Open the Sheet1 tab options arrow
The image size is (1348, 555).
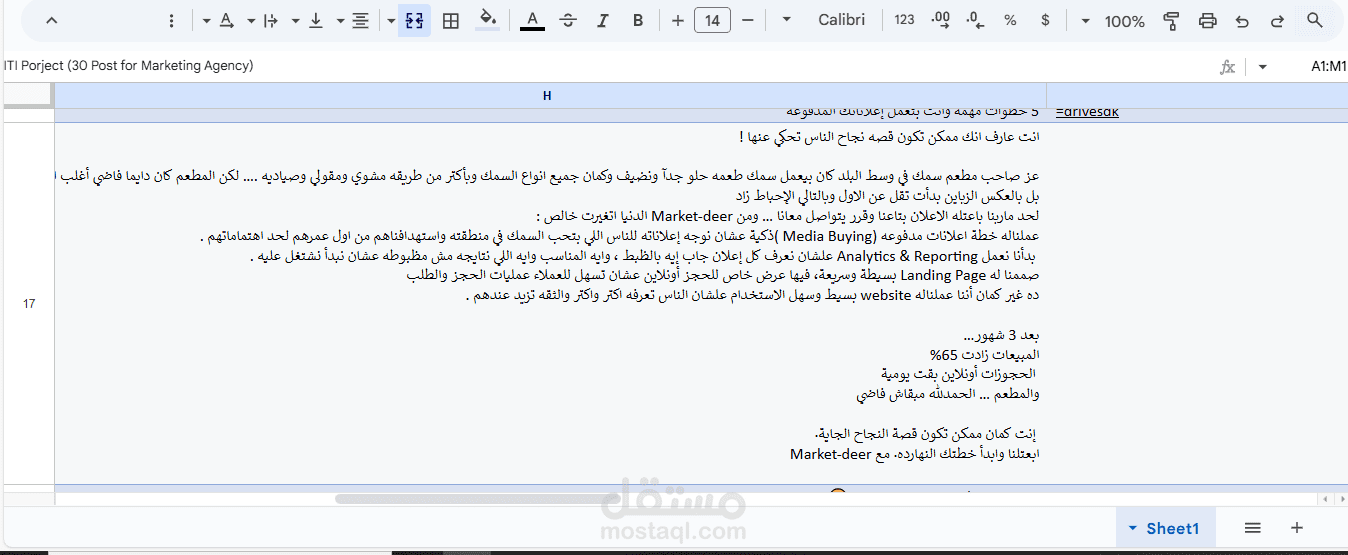[1132, 528]
